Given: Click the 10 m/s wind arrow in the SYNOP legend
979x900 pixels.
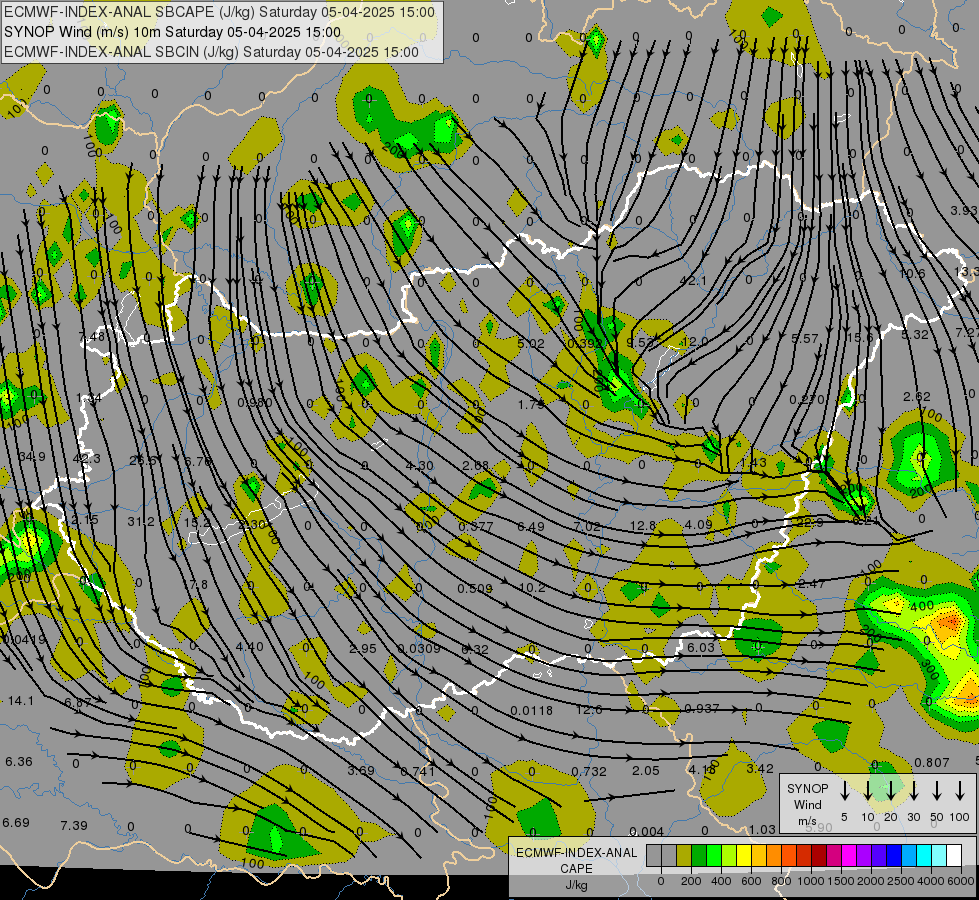Looking at the screenshot, I should tap(867, 791).
